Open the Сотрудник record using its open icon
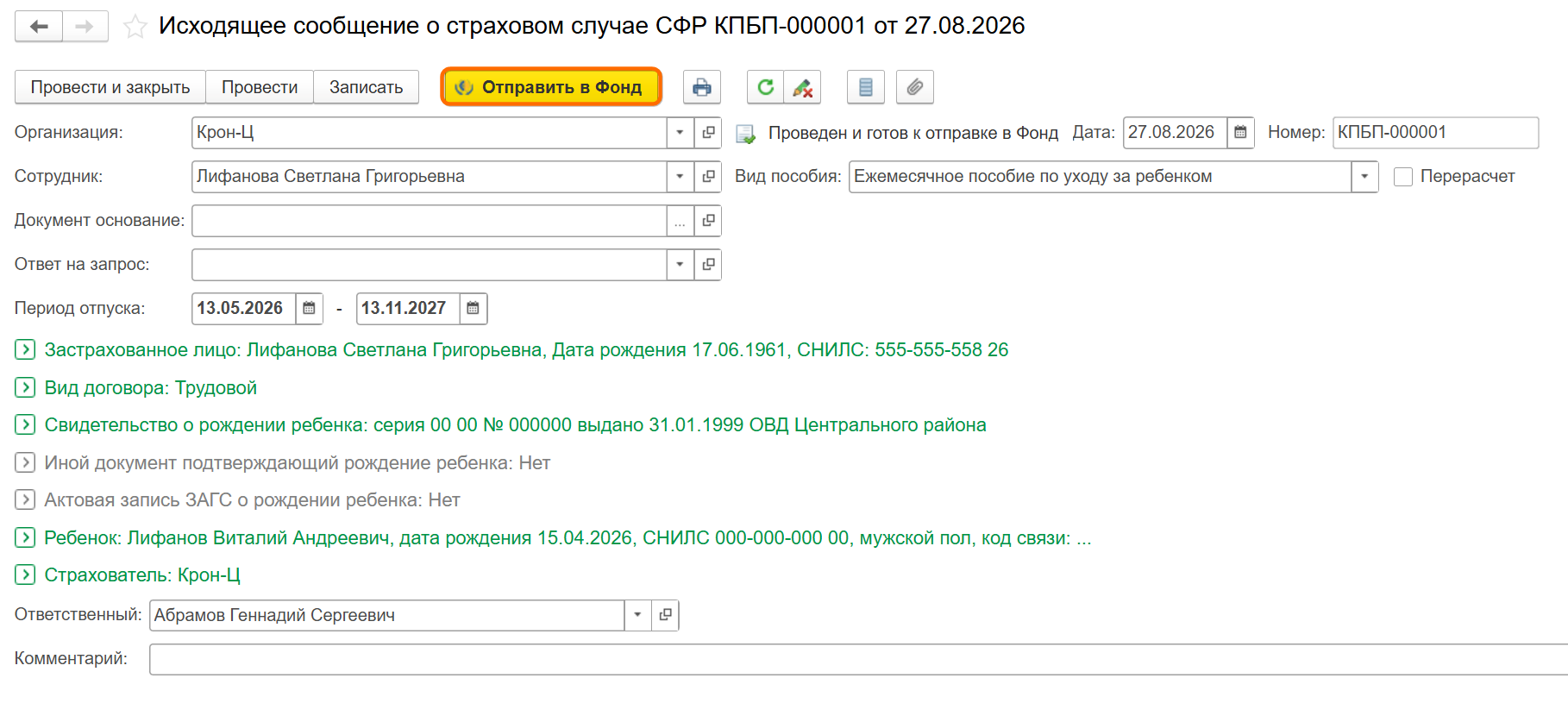This screenshot has width=1568, height=722. pyautogui.click(x=708, y=177)
